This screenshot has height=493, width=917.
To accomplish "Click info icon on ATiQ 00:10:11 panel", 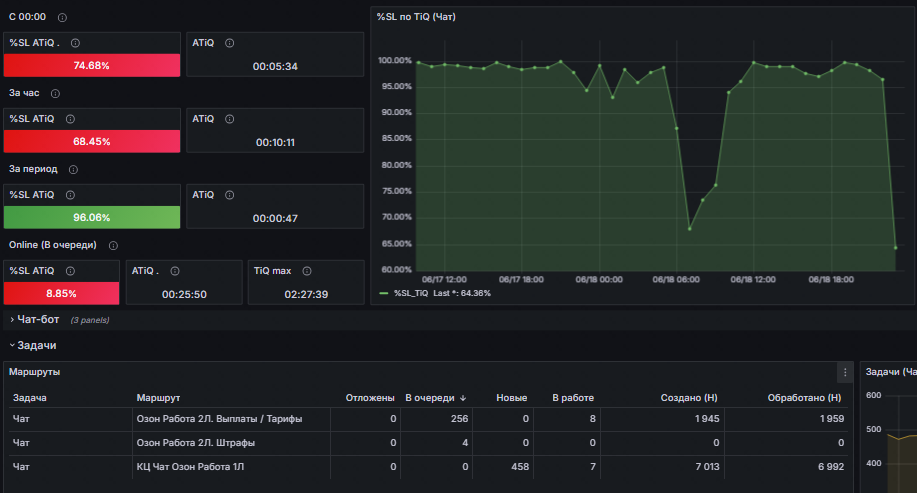I will click(230, 119).
